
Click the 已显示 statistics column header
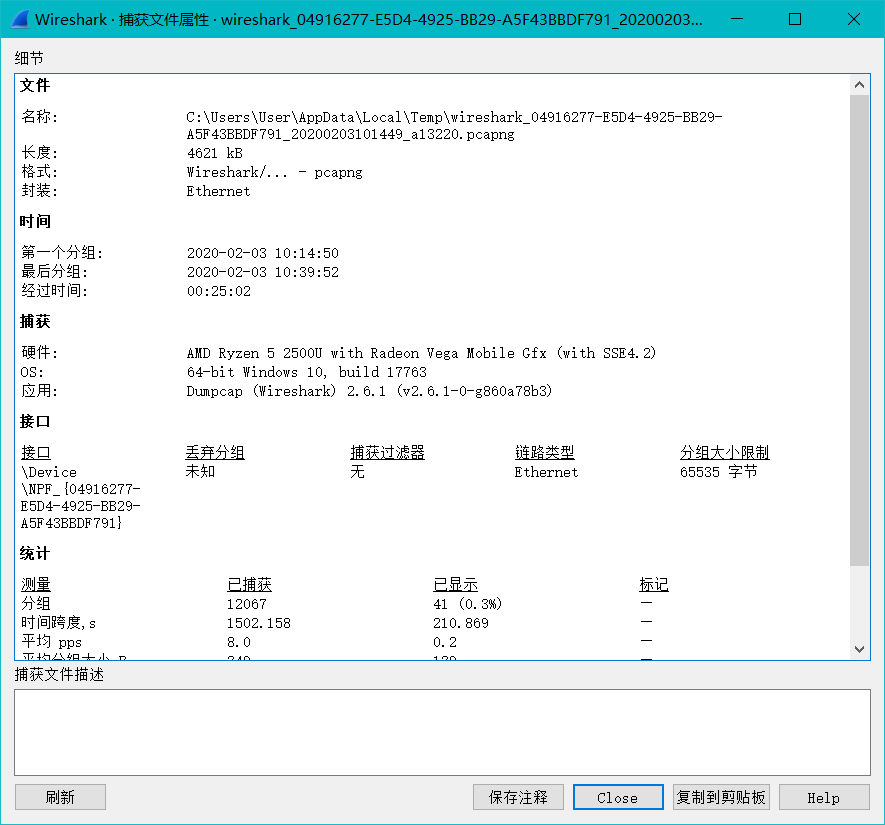(x=455, y=585)
